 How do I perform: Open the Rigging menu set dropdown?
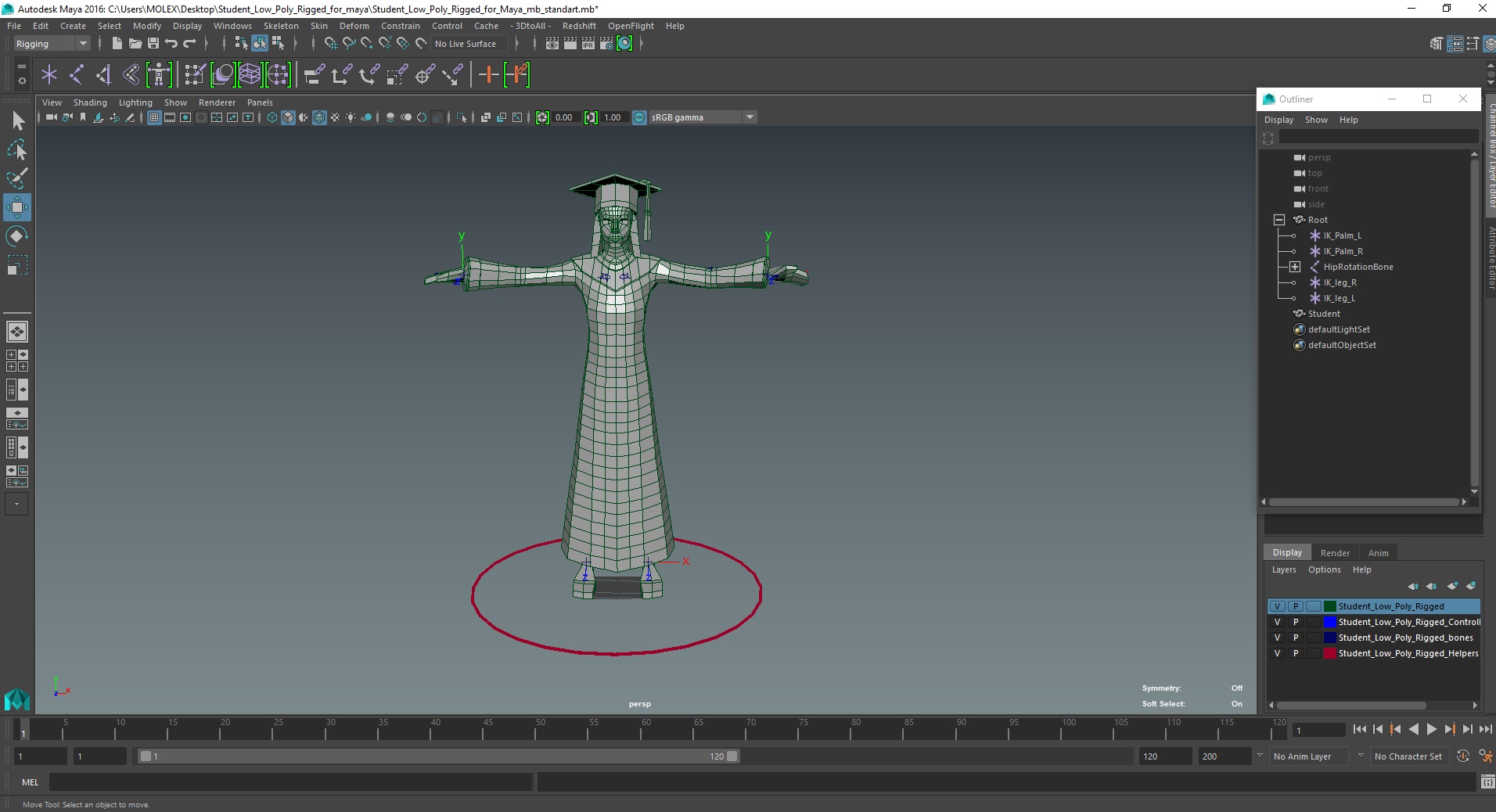tap(52, 44)
